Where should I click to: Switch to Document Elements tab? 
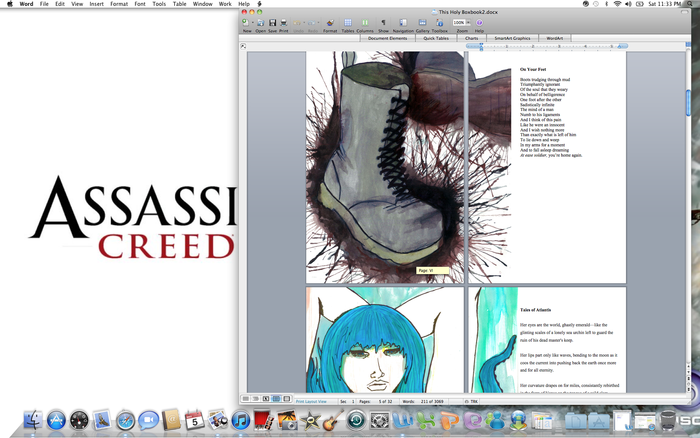point(388,38)
